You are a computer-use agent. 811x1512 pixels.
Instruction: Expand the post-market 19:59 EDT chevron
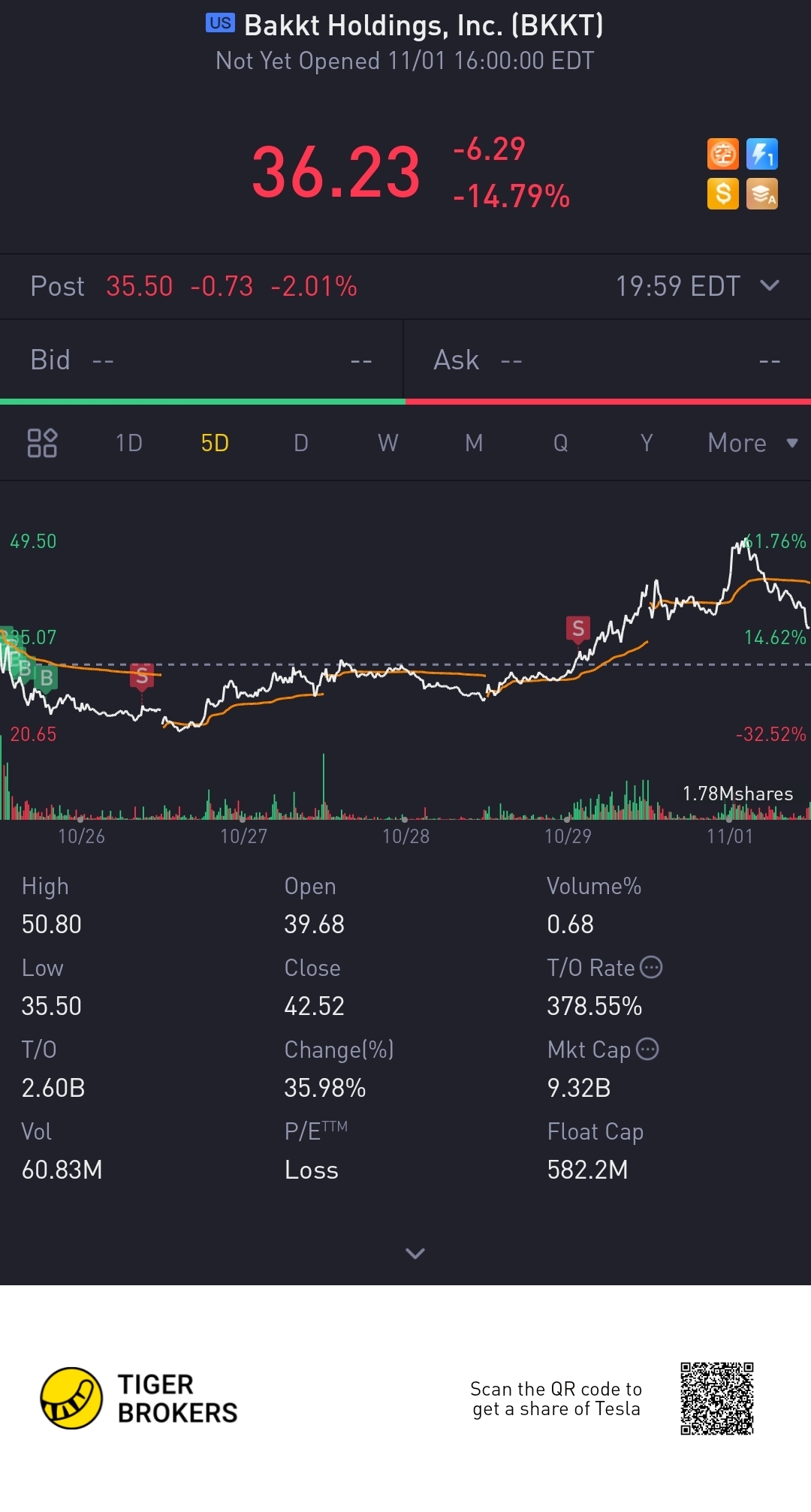point(770,285)
